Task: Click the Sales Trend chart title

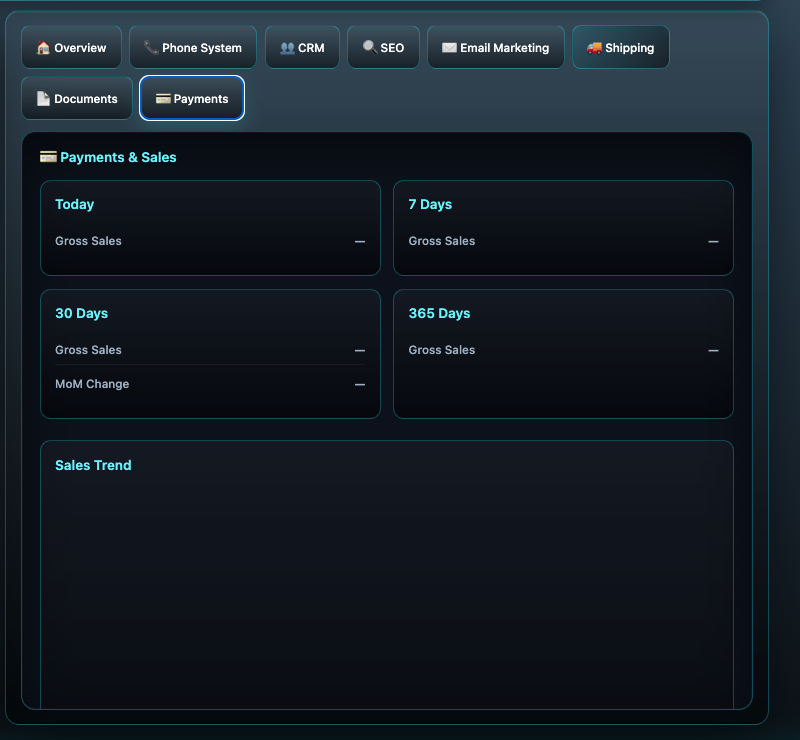Action: [x=93, y=465]
